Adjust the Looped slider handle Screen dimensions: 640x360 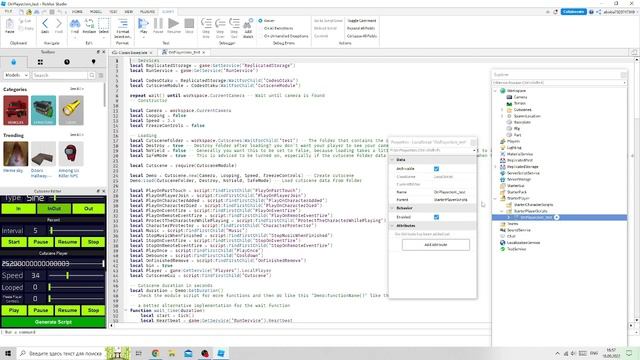coord(49,287)
